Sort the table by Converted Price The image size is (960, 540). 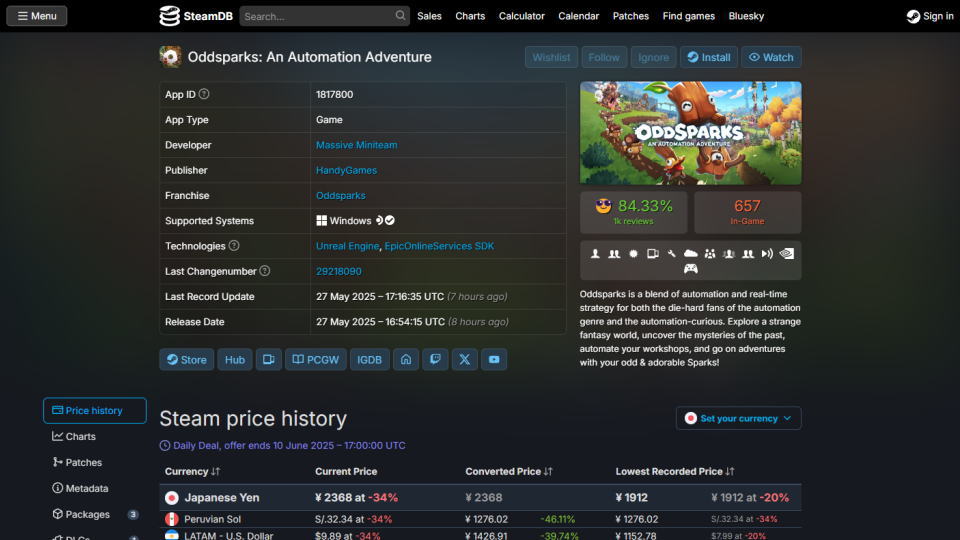509,471
